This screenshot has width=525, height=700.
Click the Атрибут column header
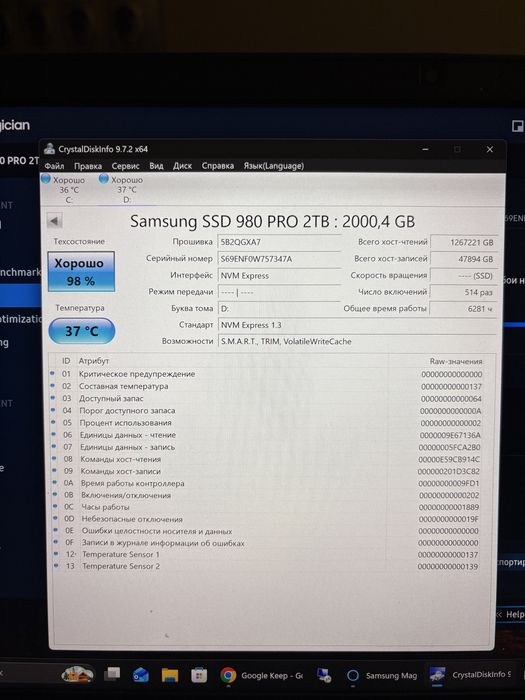coord(93,361)
